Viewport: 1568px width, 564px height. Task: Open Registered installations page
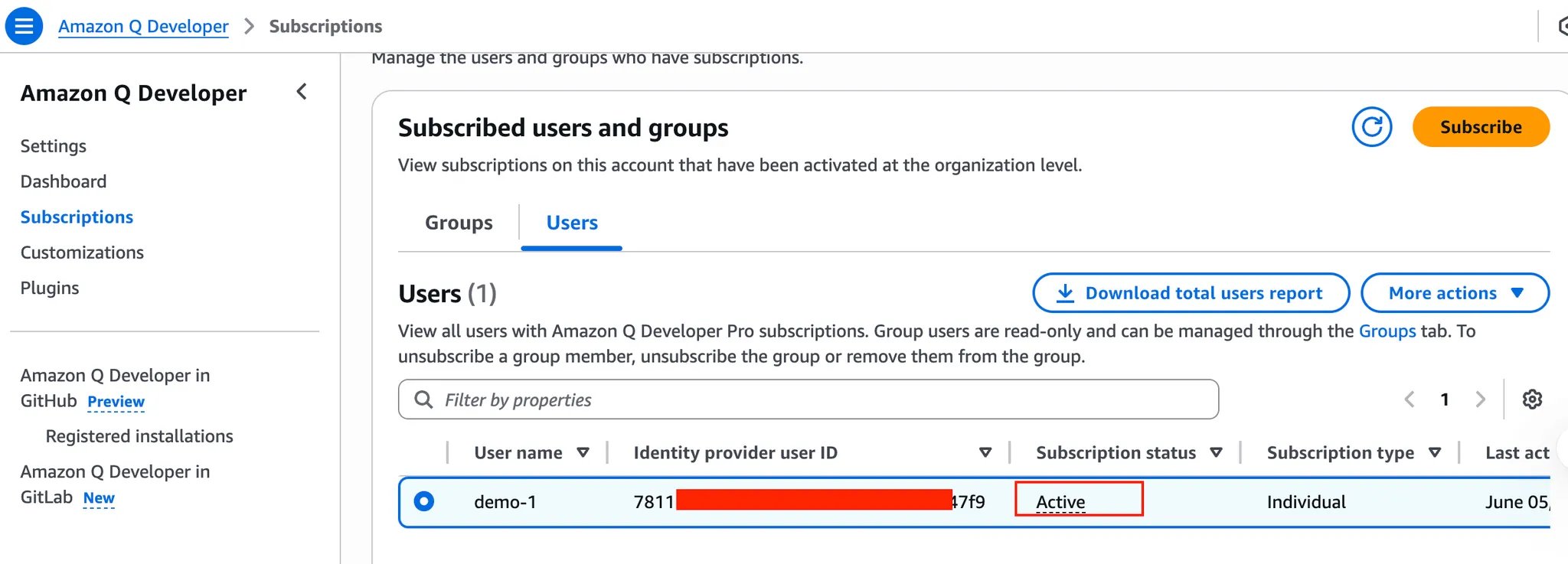pyautogui.click(x=139, y=436)
